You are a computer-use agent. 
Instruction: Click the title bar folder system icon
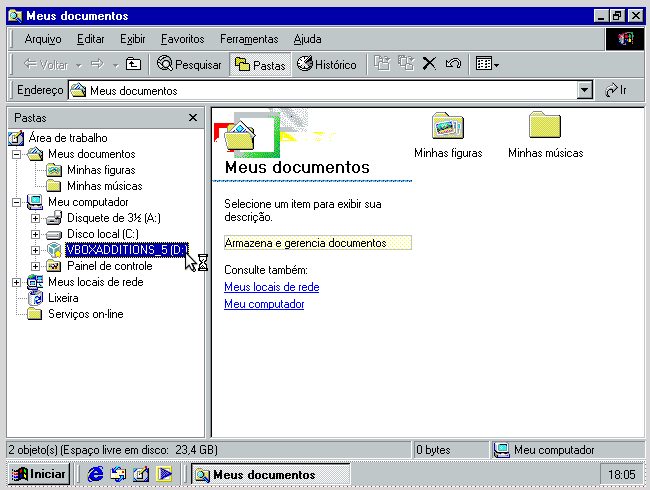15,16
